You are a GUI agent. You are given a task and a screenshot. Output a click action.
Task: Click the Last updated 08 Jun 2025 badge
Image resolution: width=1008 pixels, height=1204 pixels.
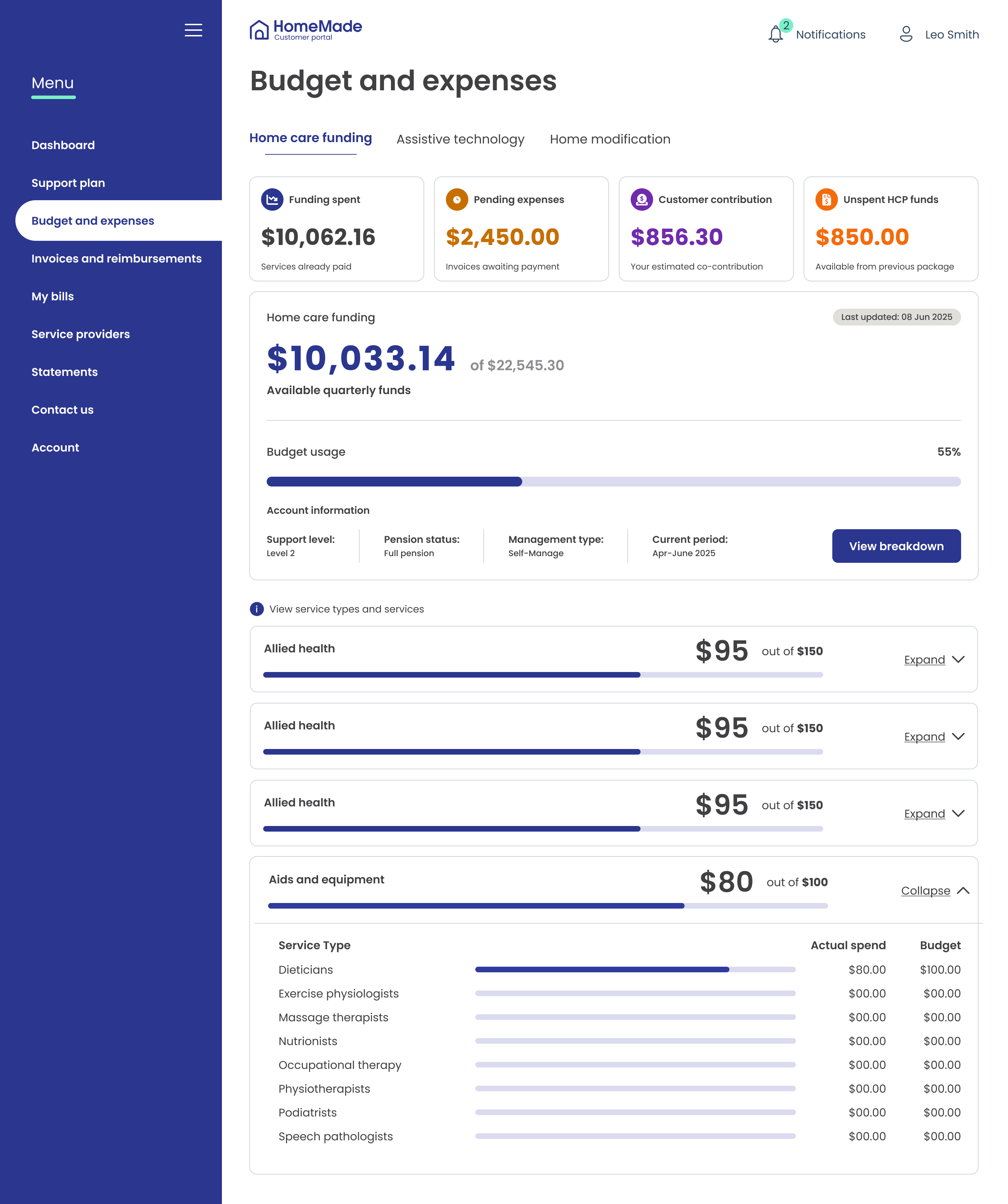click(x=896, y=317)
